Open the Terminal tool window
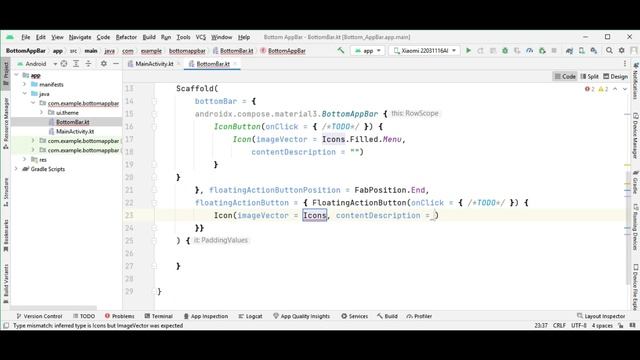This screenshot has width=640, height=360. 159,316
